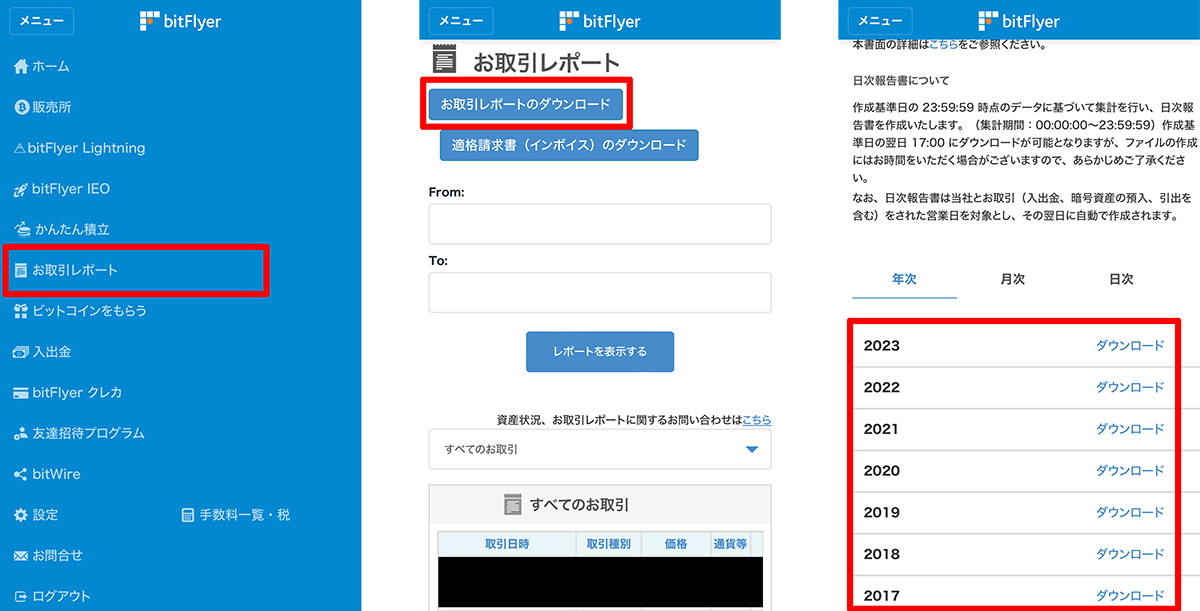Open 友達招待プログラム via its people icon
Viewport: 1200px width, 611px height.
pos(21,434)
